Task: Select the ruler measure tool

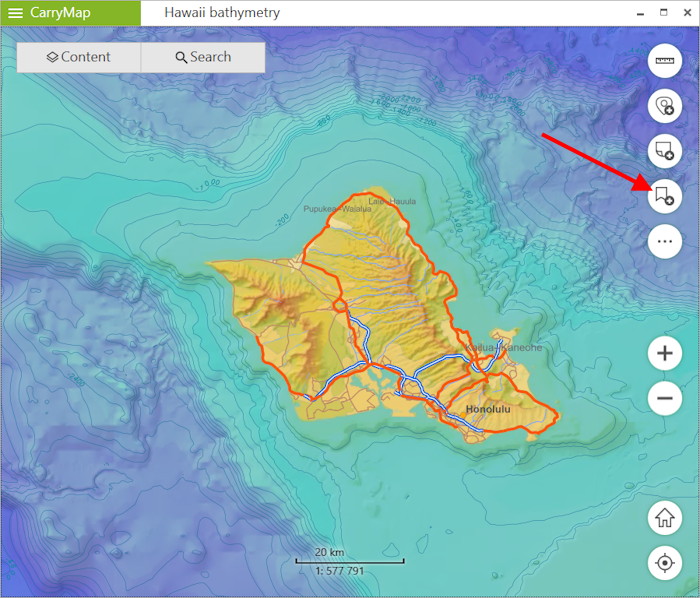Action: [x=664, y=62]
